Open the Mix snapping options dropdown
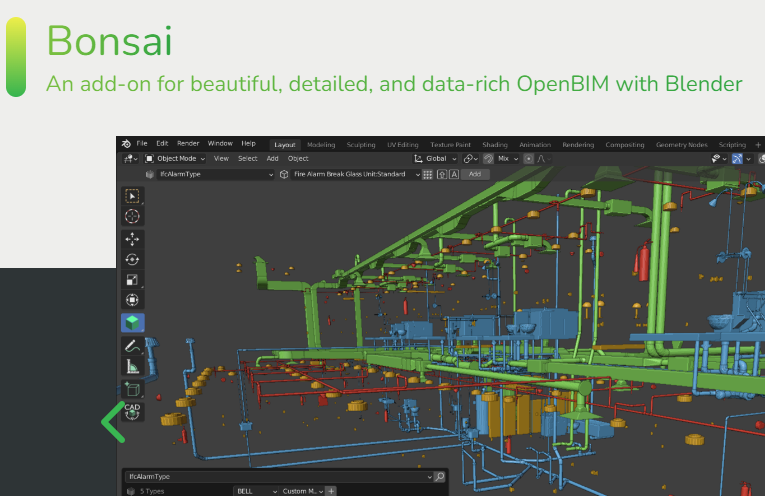 tap(507, 159)
